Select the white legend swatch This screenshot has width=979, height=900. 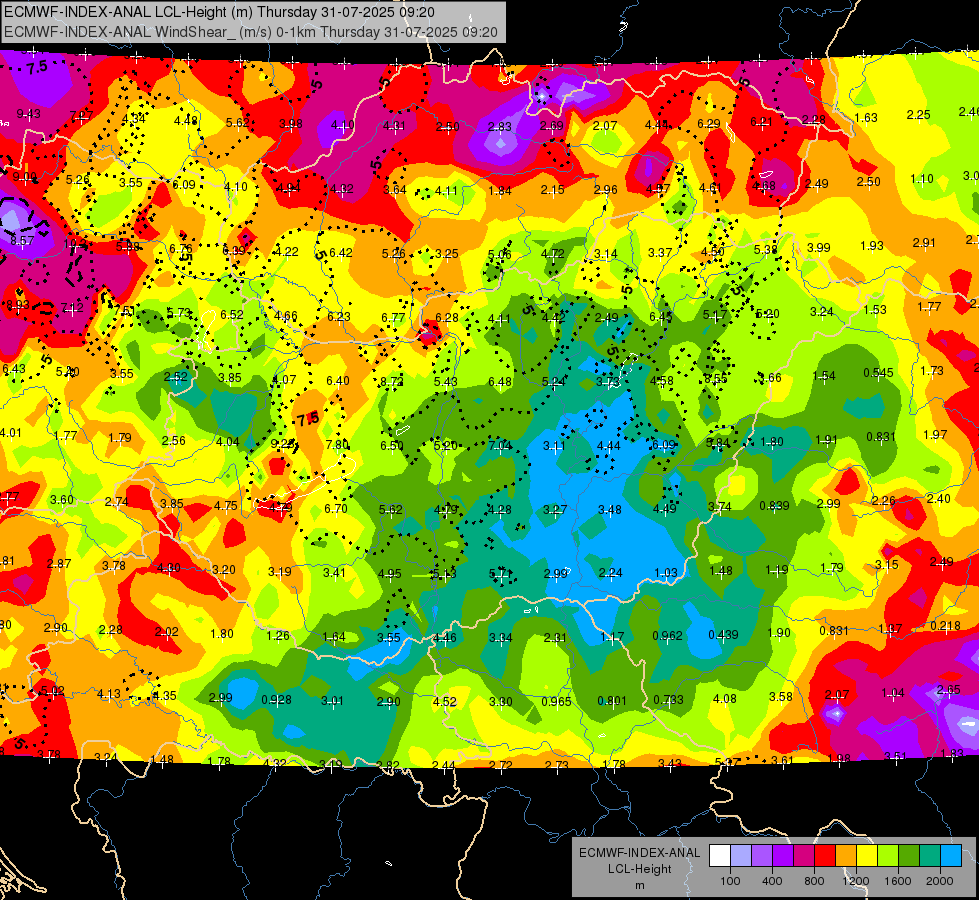point(719,855)
